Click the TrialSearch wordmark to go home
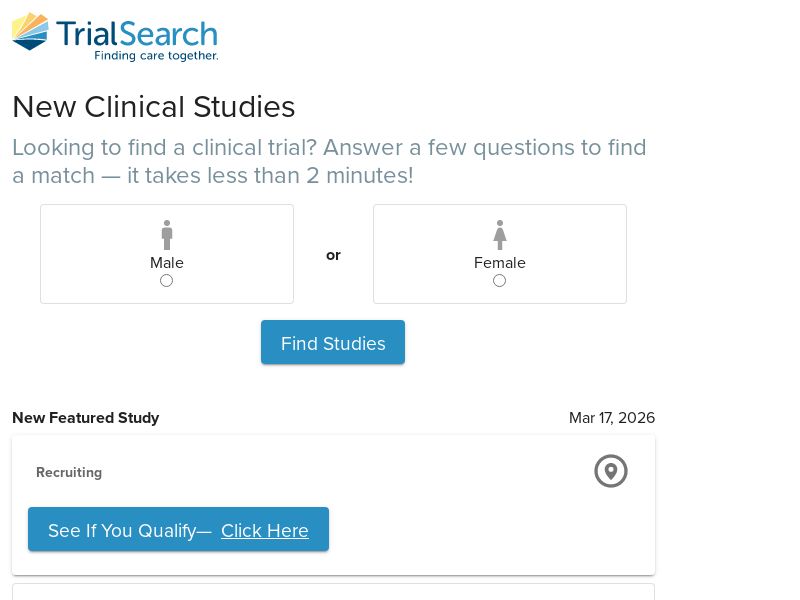This screenshot has height=600, width=800. 138,32
